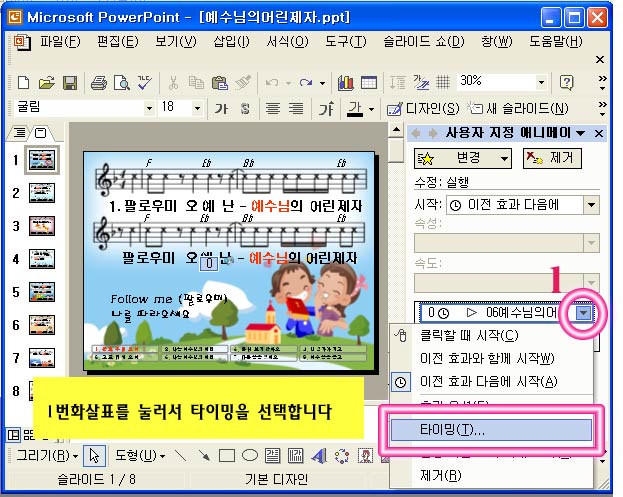
Task: Expand the Draw menu on drawing toolbar
Action: [x=47, y=455]
